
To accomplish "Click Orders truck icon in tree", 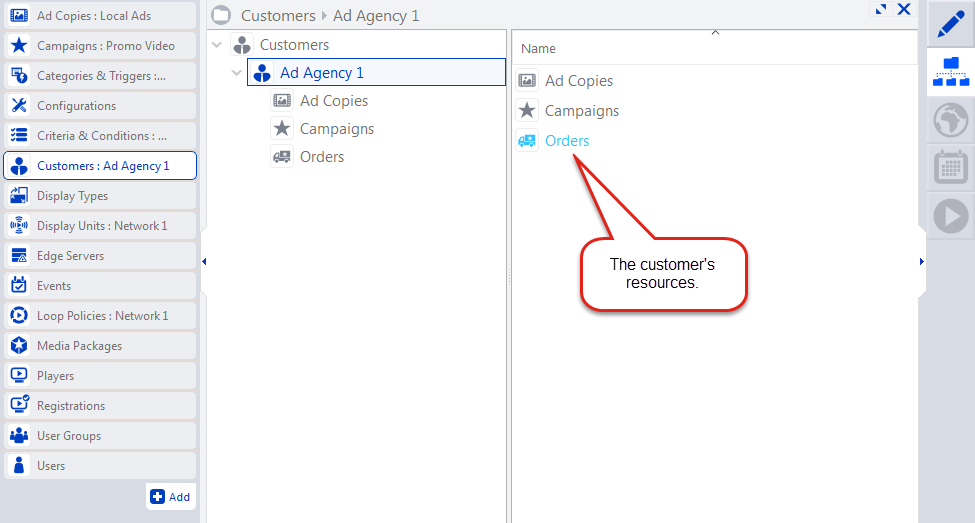I will coord(282,157).
